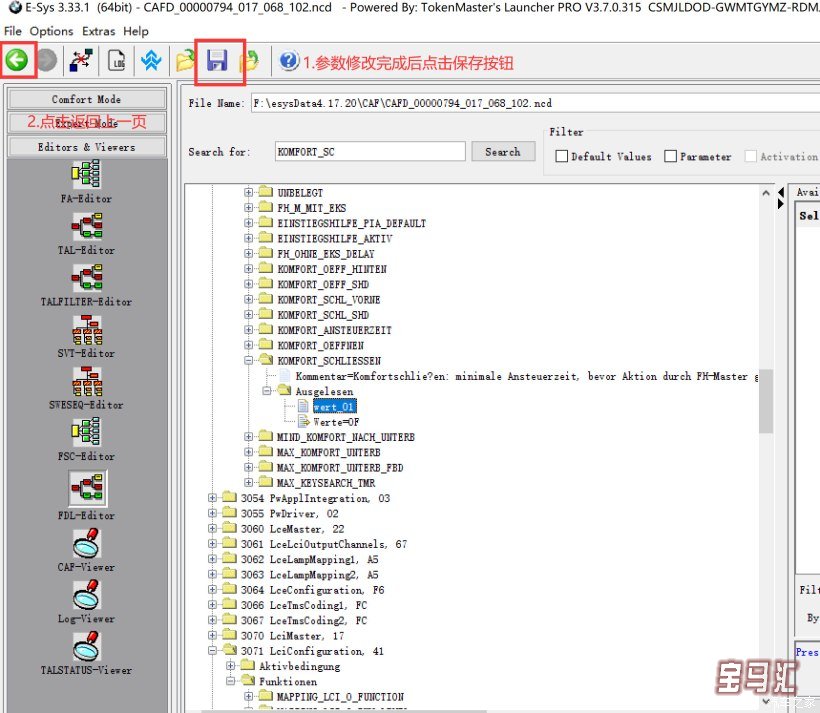This screenshot has width=820, height=713.
Task: Open the Extras menu
Action: pyautogui.click(x=98, y=31)
